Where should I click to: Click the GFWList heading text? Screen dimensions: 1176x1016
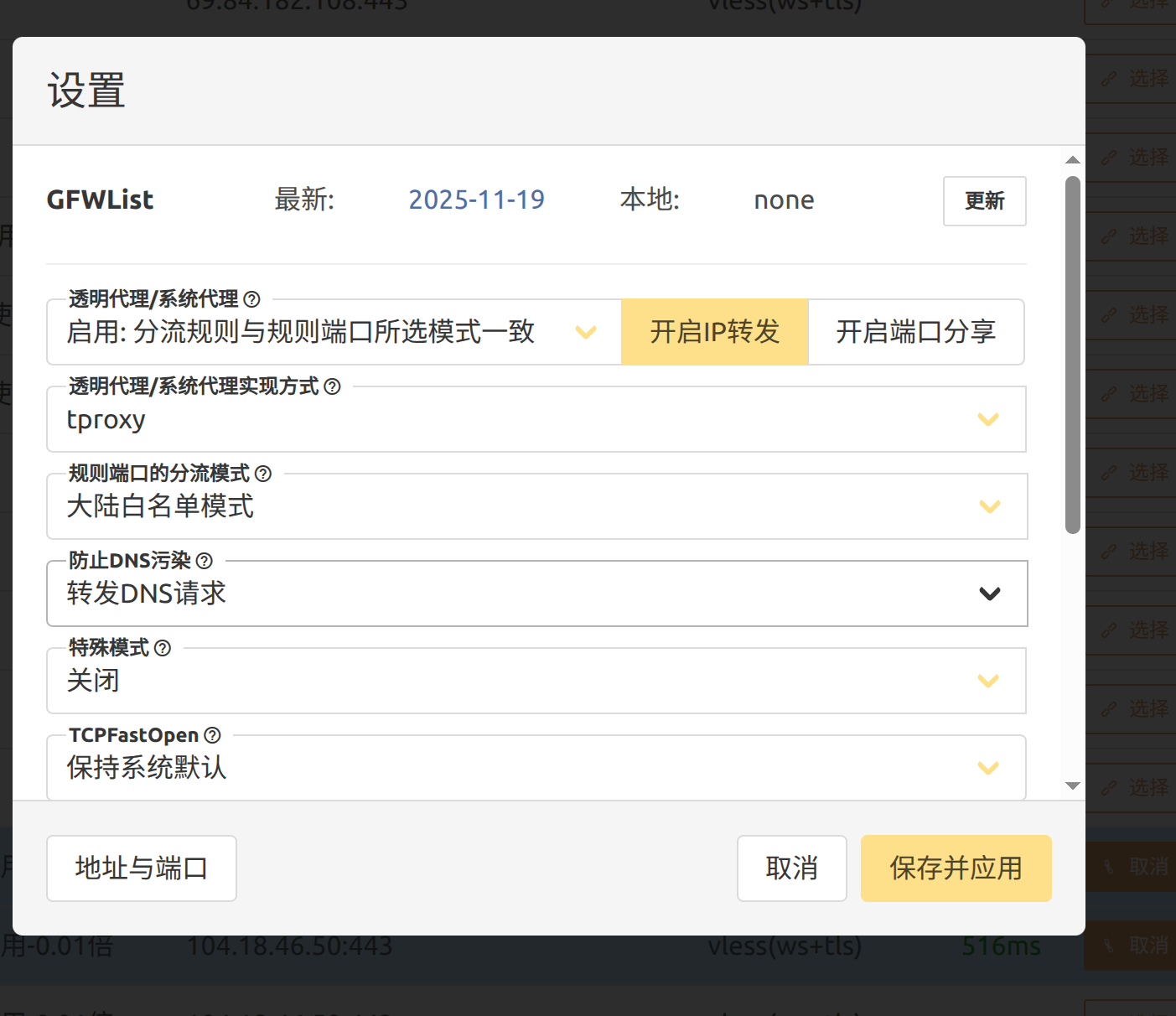(100, 200)
